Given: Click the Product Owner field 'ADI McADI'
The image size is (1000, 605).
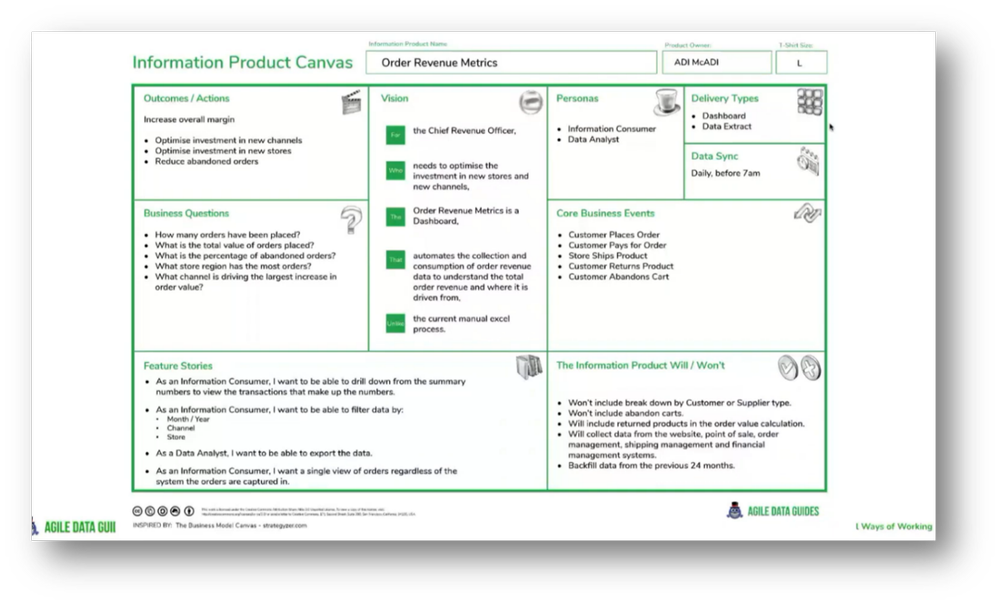Looking at the screenshot, I should [717, 62].
